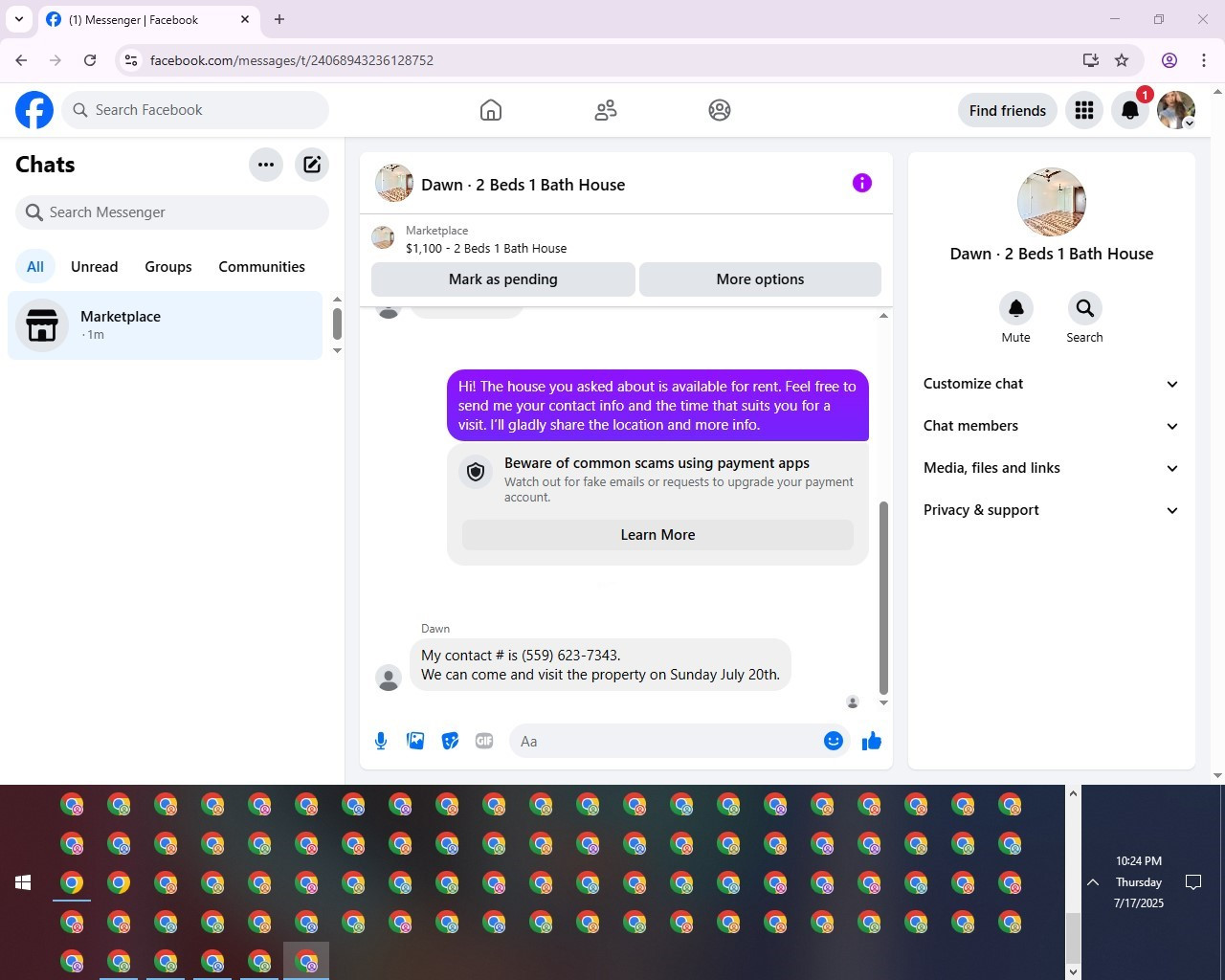Viewport: 1225px width, 980px height.
Task: Search in conversation magnifier icon
Action: point(1084,308)
